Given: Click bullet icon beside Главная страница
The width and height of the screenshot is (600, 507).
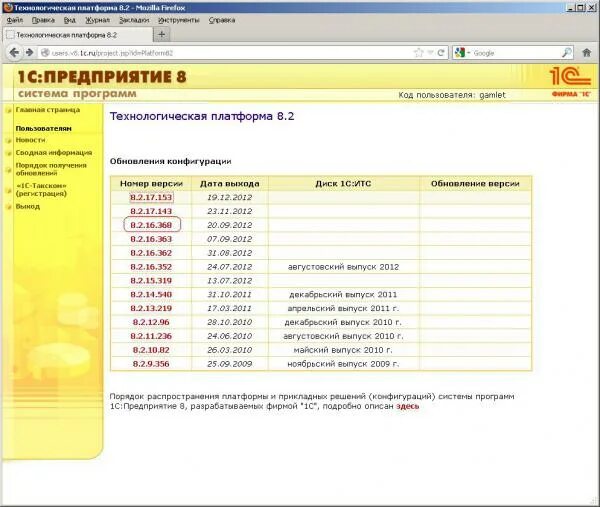Looking at the screenshot, I should click(x=8, y=111).
